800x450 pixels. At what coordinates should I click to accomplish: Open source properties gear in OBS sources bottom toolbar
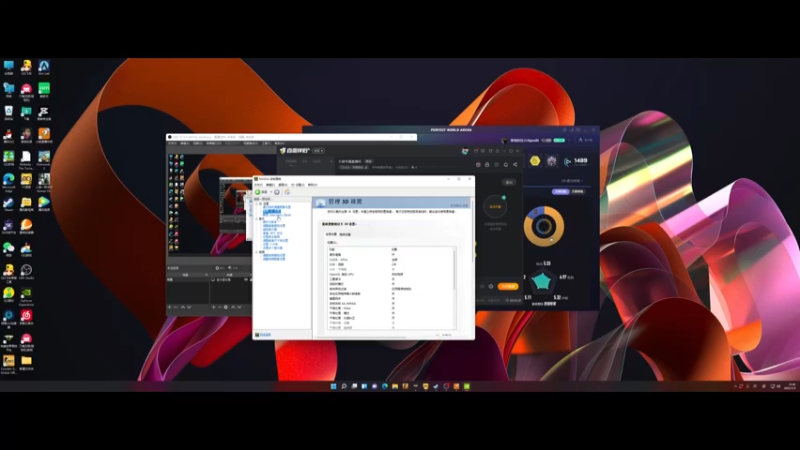tap(226, 307)
